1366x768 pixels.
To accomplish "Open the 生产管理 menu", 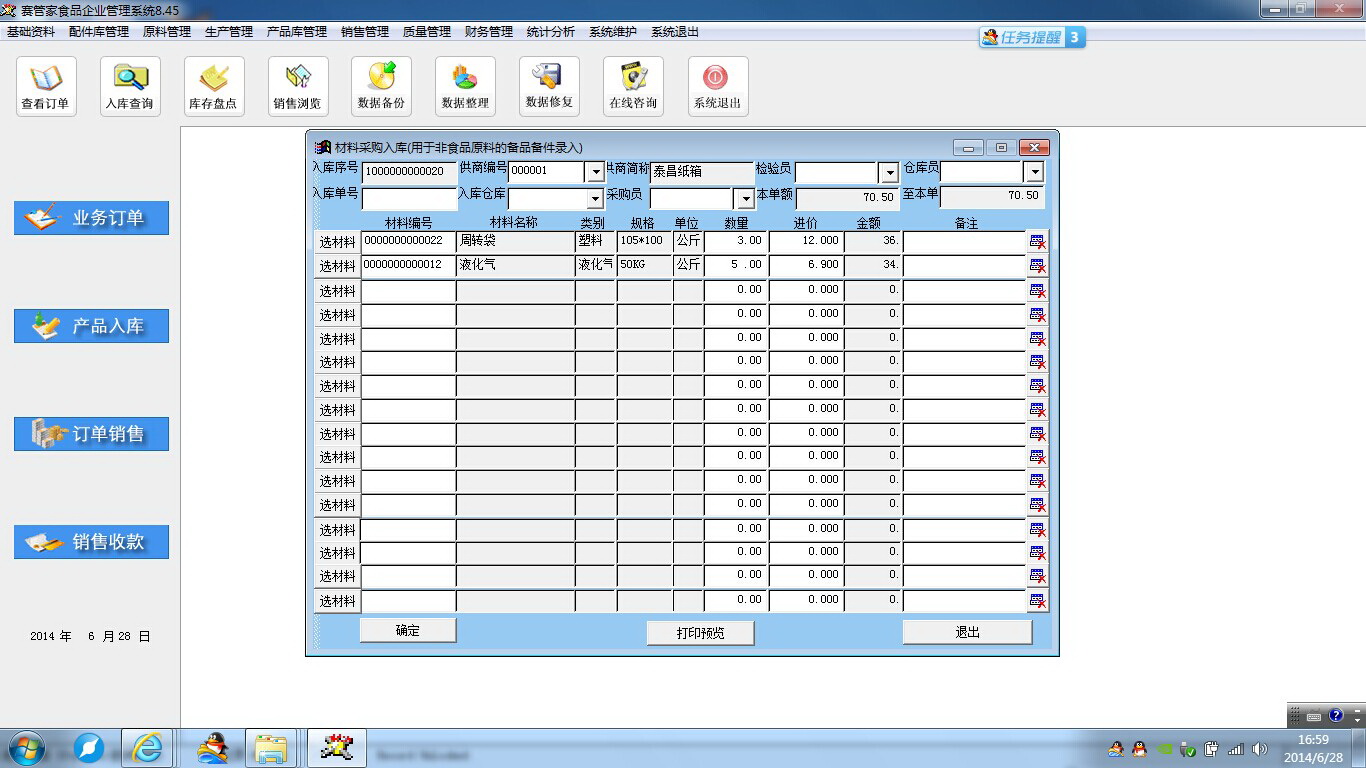I will [229, 32].
